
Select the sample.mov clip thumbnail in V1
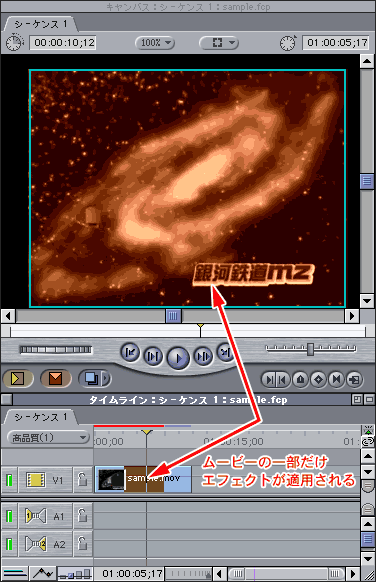(110, 479)
